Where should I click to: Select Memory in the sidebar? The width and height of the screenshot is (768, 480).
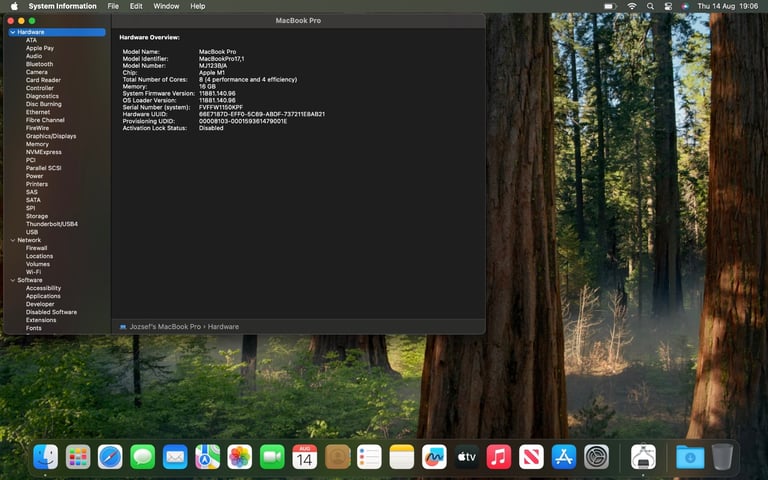click(x=37, y=144)
